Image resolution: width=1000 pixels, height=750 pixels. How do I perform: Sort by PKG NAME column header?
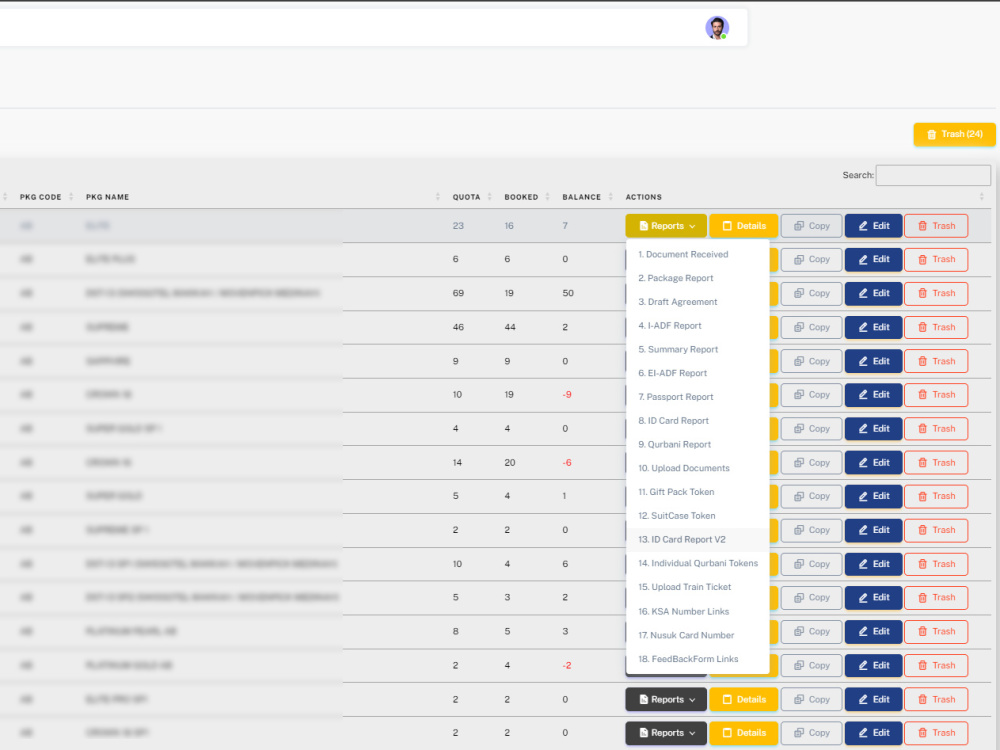pyautogui.click(x=107, y=197)
